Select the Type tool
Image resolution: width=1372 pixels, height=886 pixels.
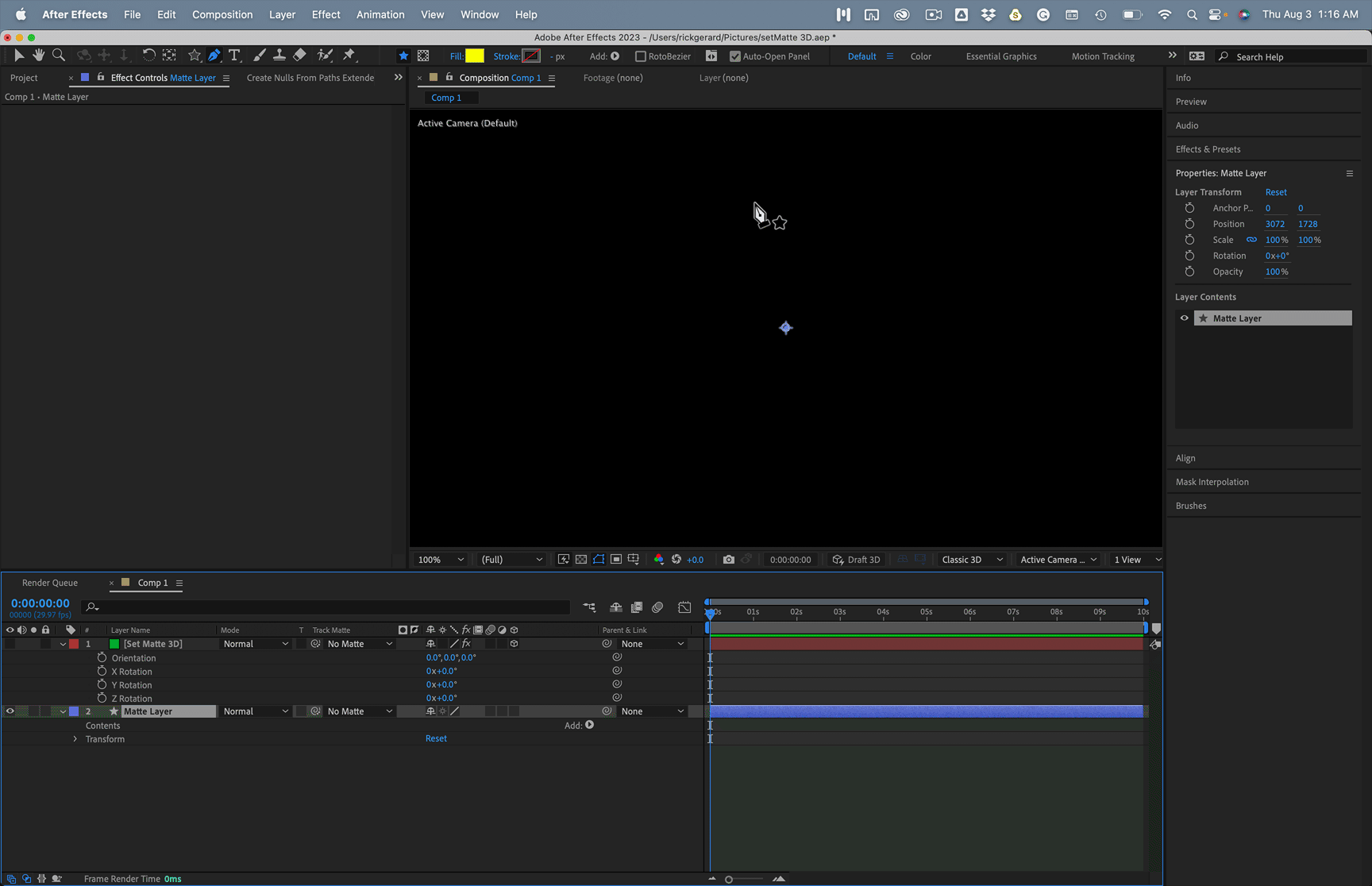click(x=234, y=55)
